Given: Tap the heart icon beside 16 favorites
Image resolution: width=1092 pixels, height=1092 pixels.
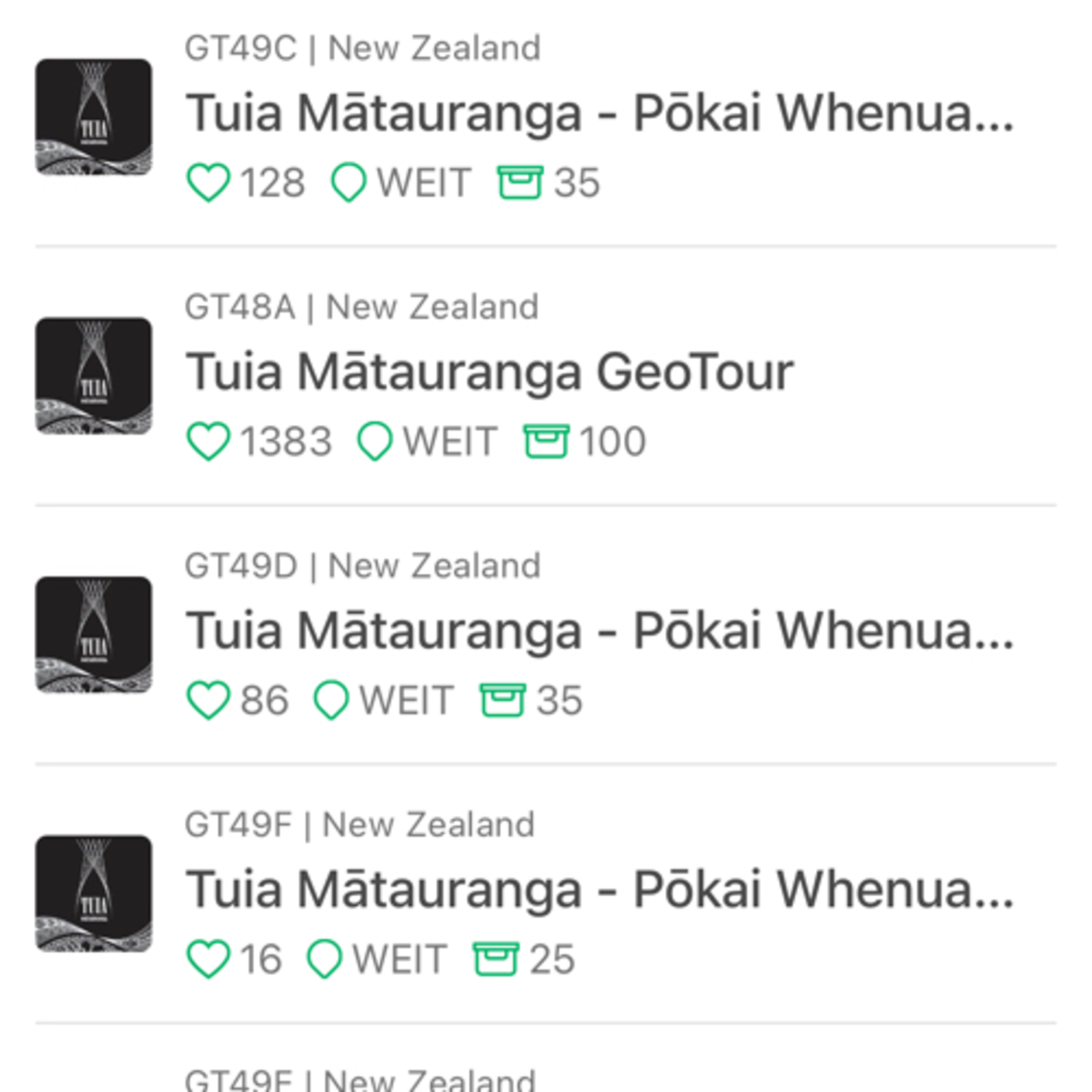Looking at the screenshot, I should pyautogui.click(x=208, y=959).
